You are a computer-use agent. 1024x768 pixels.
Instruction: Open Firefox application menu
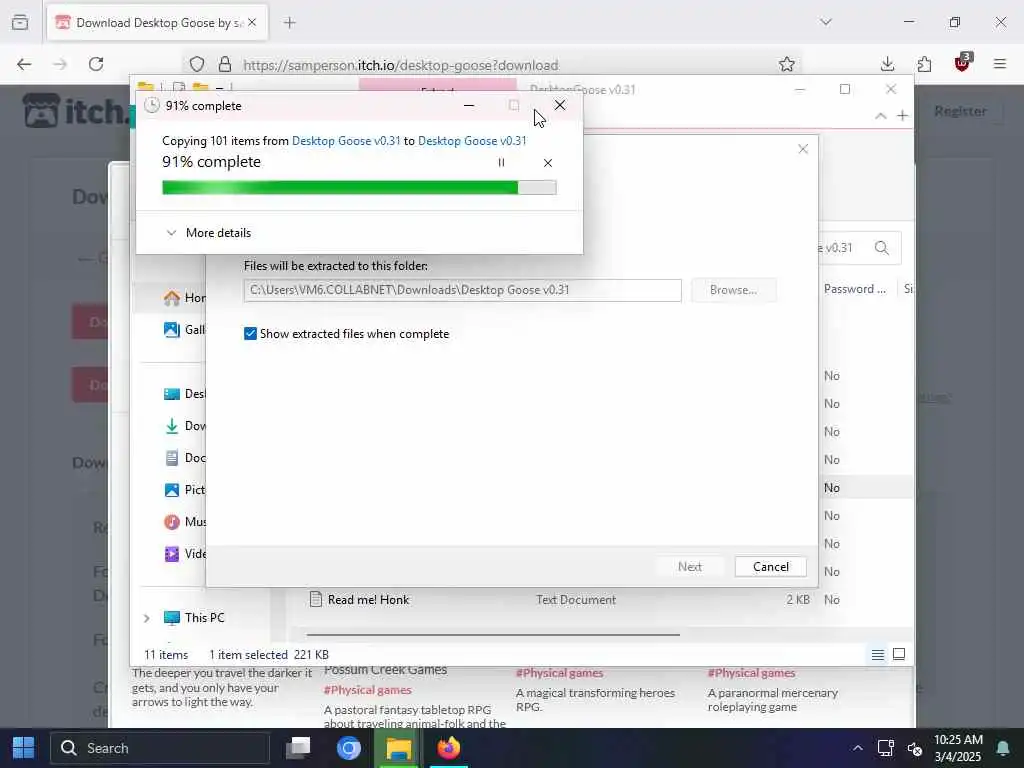point(999,64)
